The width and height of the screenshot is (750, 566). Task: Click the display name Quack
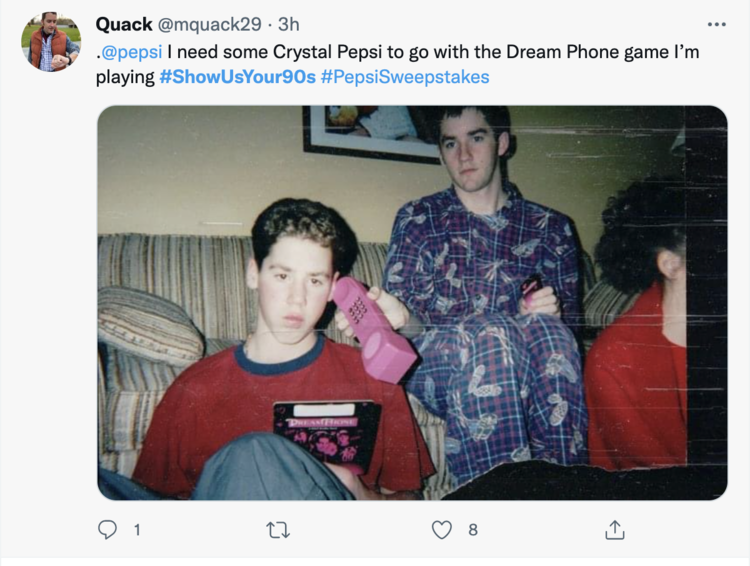(x=124, y=24)
